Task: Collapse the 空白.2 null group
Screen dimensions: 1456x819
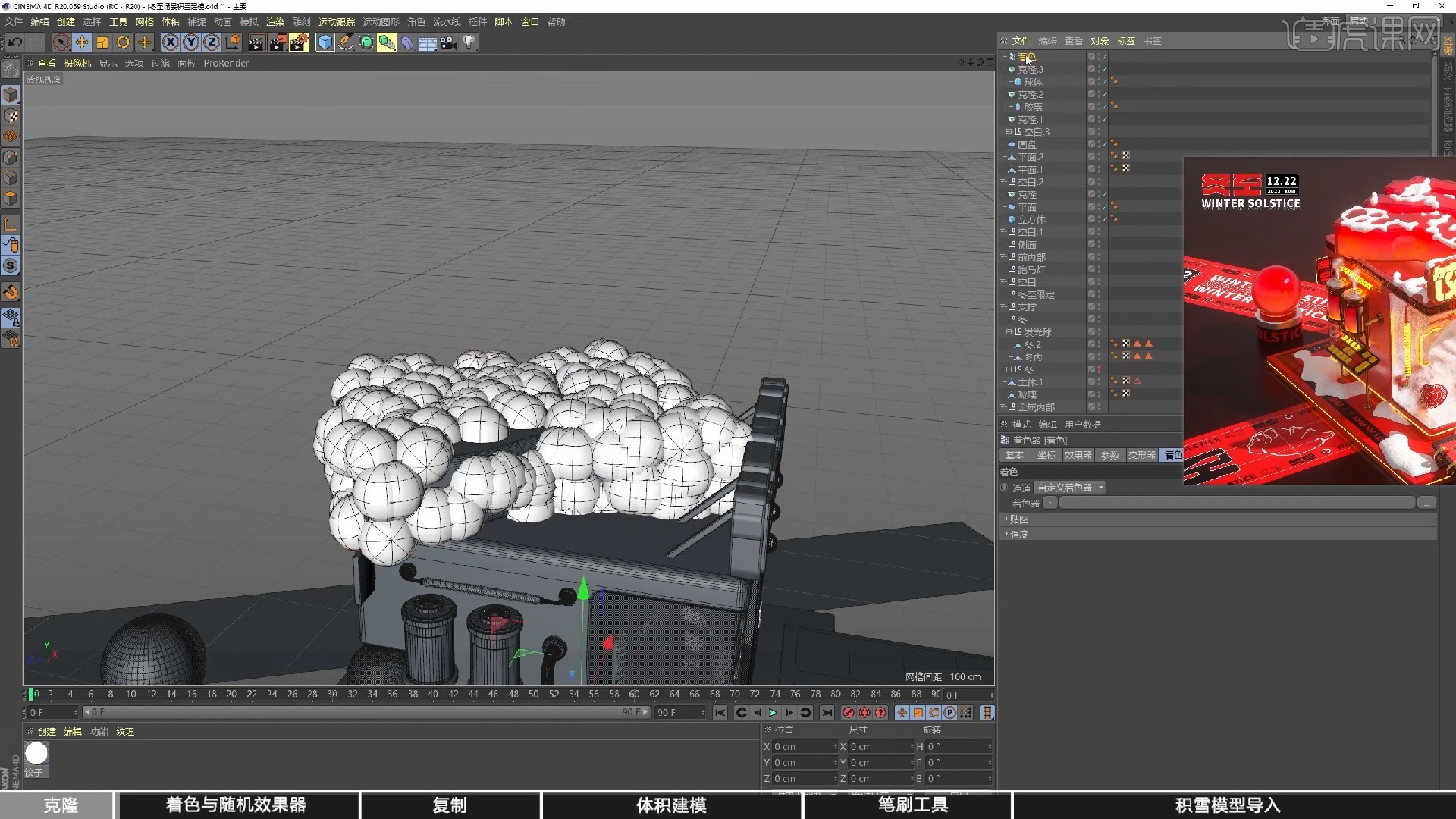Action: [x=1003, y=182]
